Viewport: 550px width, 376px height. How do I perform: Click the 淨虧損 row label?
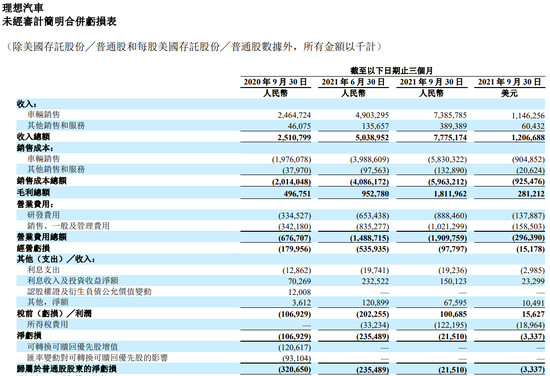coord(29,336)
